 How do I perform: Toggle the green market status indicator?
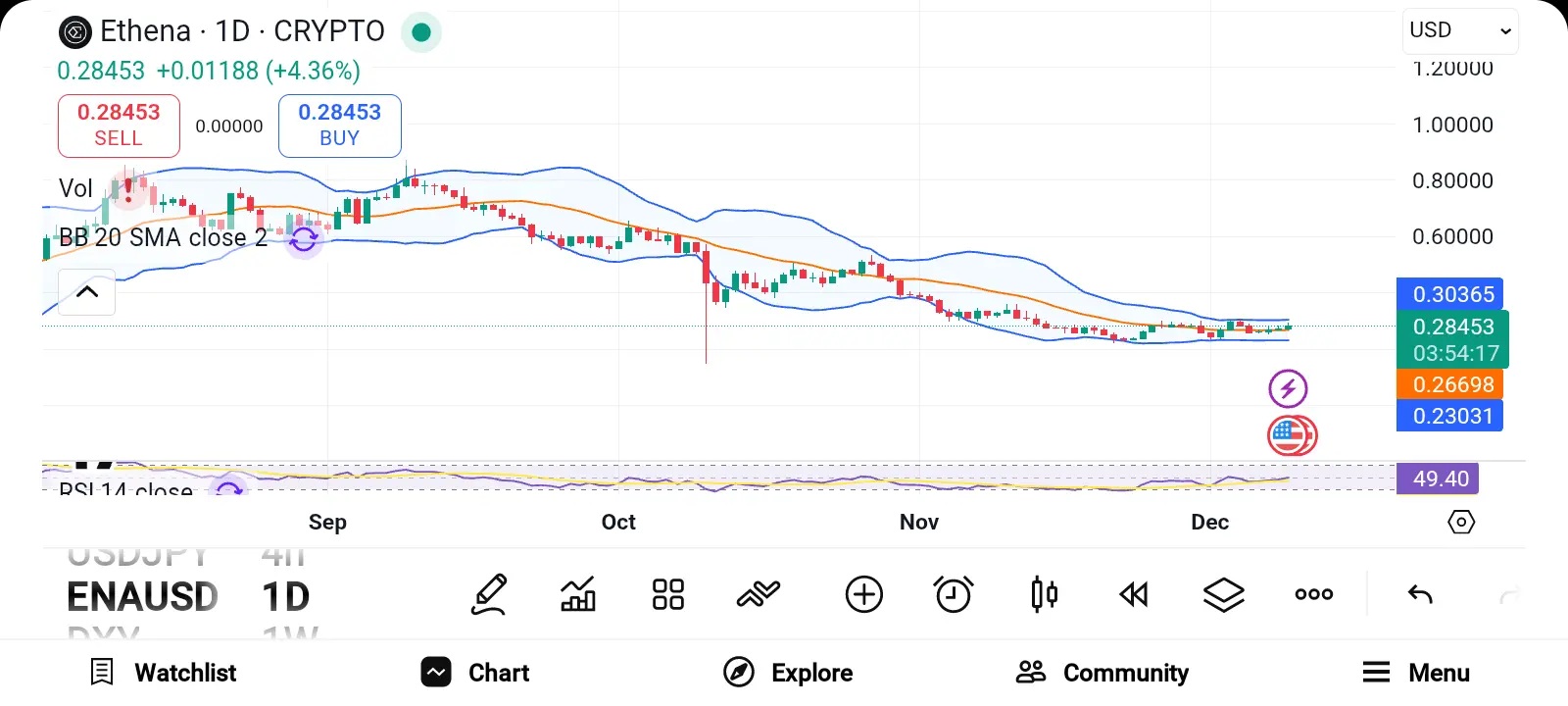coord(421,32)
